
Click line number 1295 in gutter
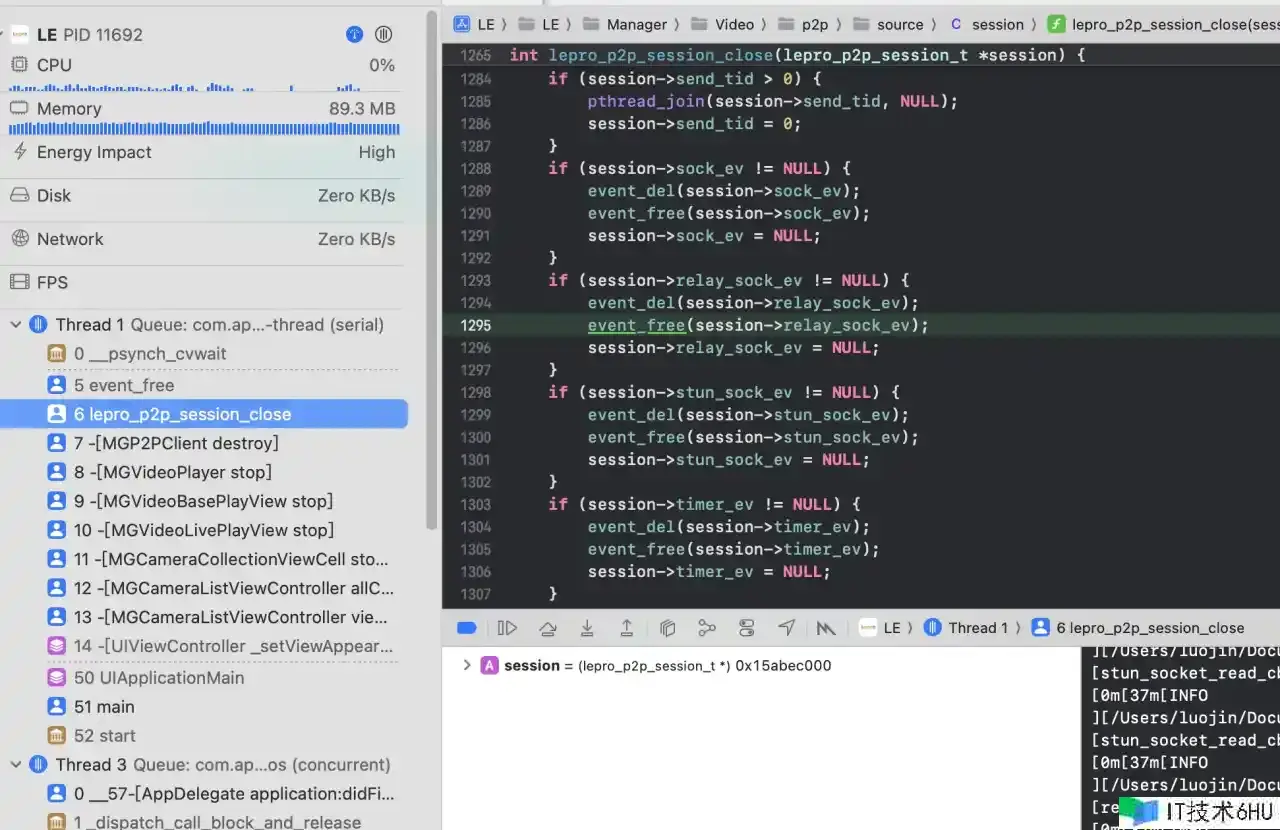click(x=476, y=325)
